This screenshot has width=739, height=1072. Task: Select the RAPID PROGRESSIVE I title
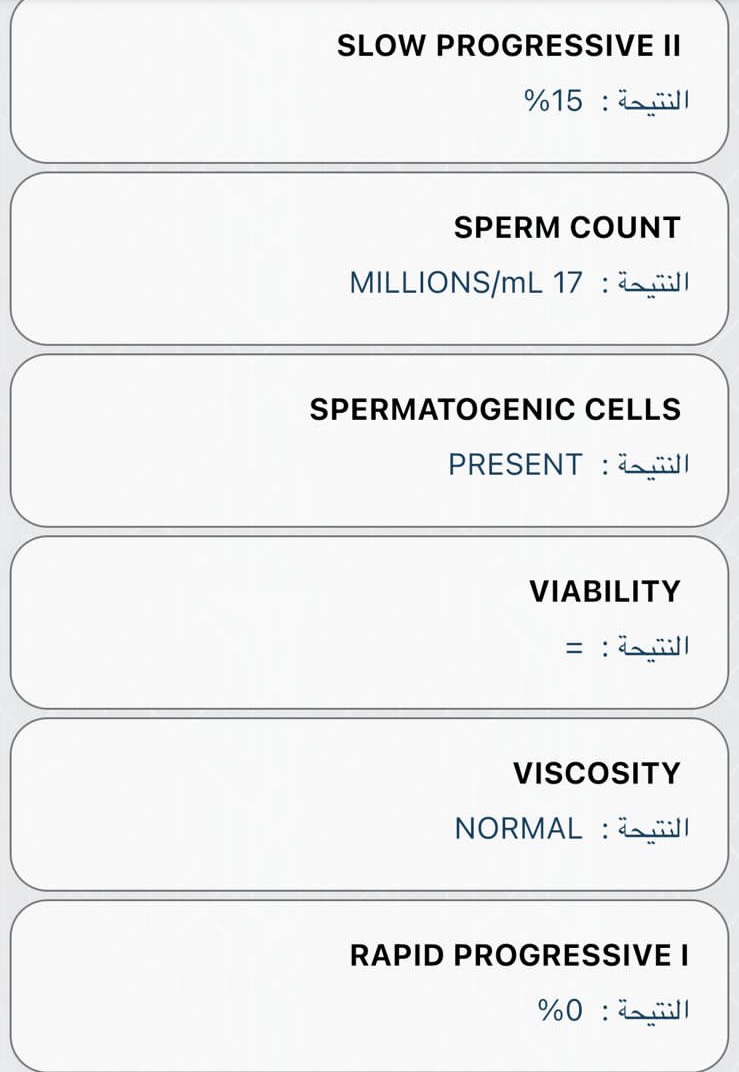coord(519,956)
